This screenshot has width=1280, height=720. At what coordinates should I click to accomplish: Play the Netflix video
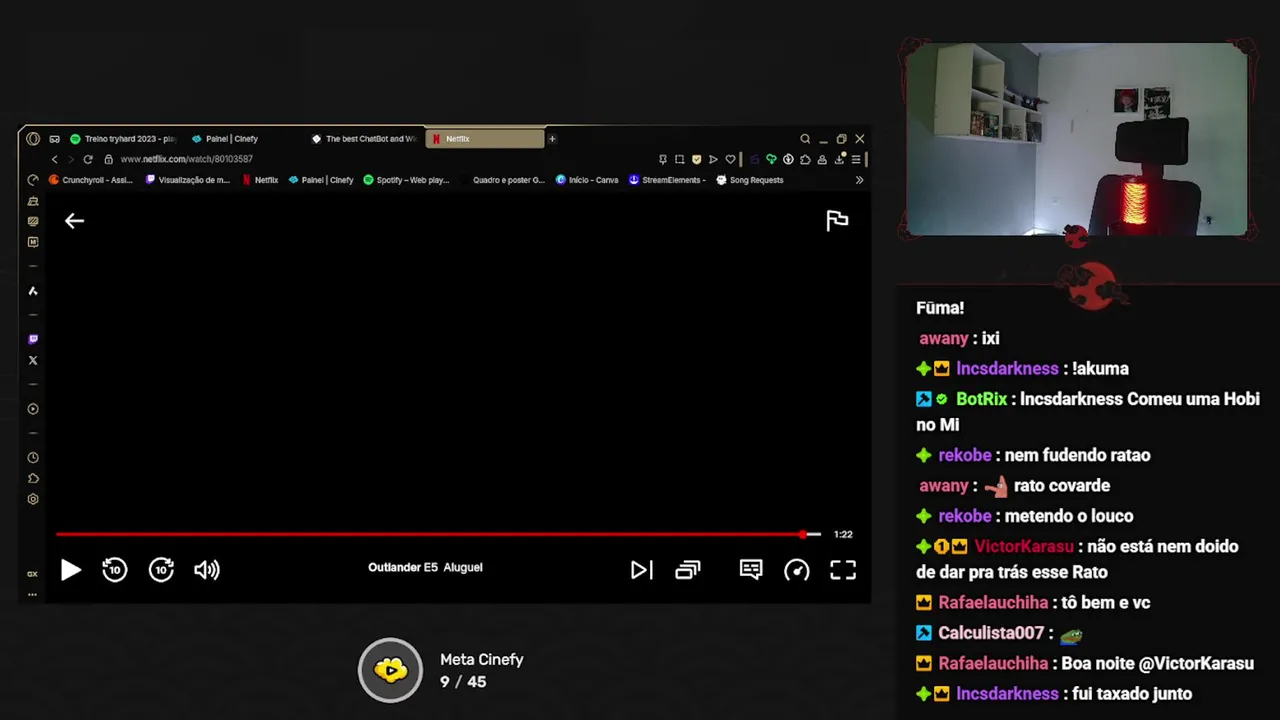[x=70, y=570]
